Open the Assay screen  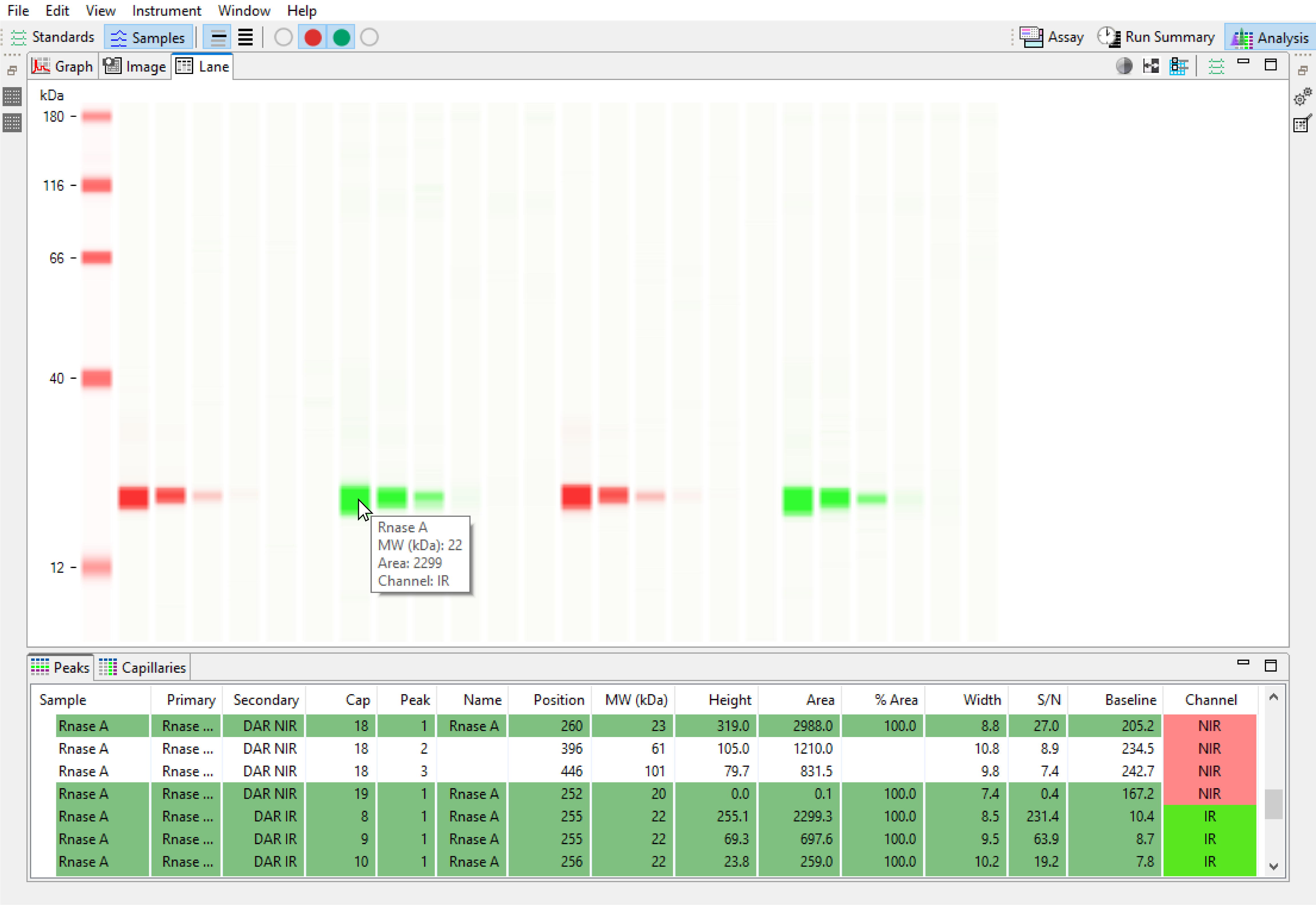[1051, 37]
